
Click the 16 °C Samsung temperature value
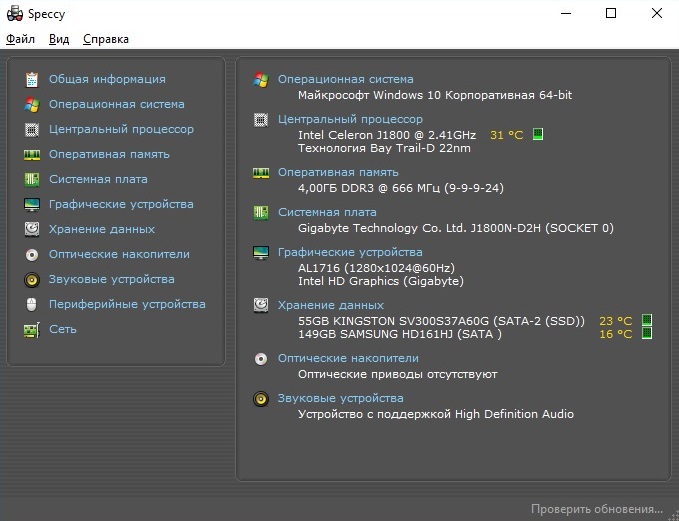(x=616, y=334)
